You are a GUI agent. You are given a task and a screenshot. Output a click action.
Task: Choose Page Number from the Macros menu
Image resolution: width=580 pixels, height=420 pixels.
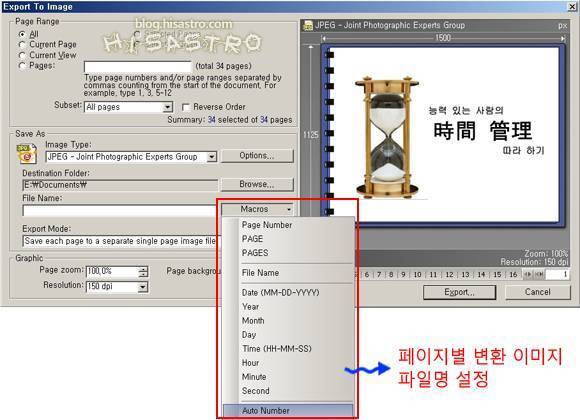point(267,225)
